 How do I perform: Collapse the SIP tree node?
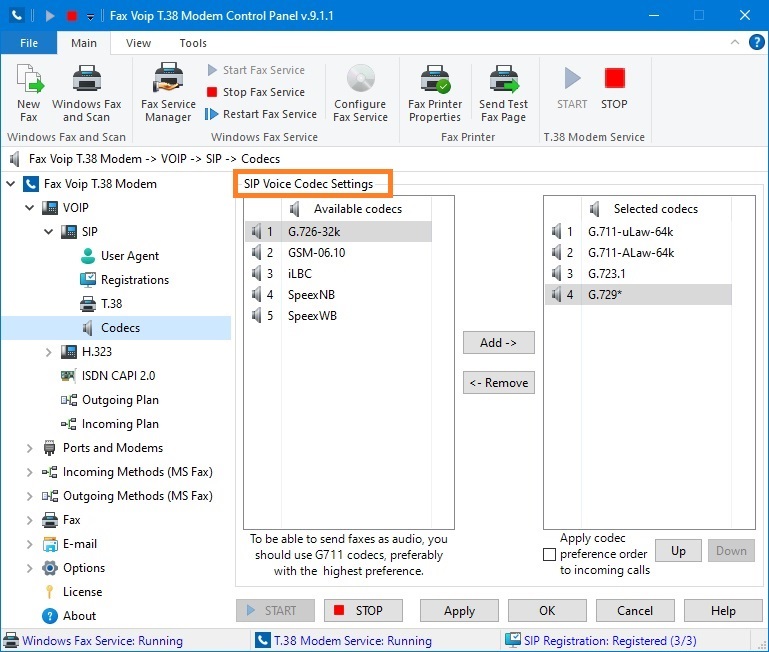(49, 232)
